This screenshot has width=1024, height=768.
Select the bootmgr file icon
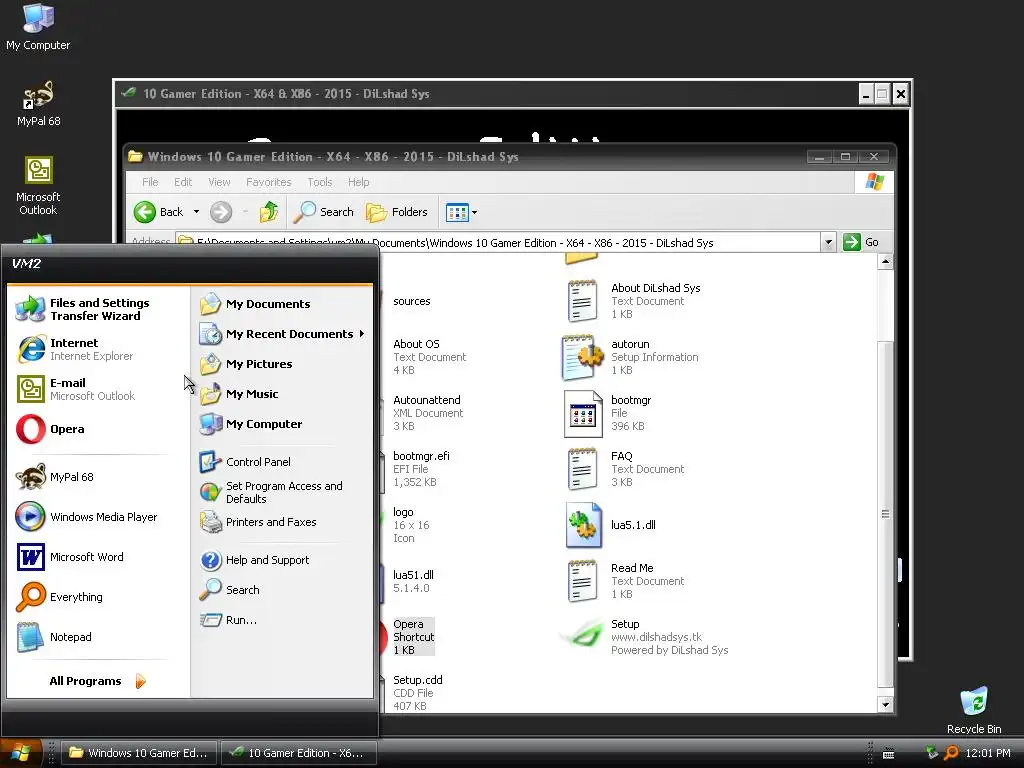point(583,414)
